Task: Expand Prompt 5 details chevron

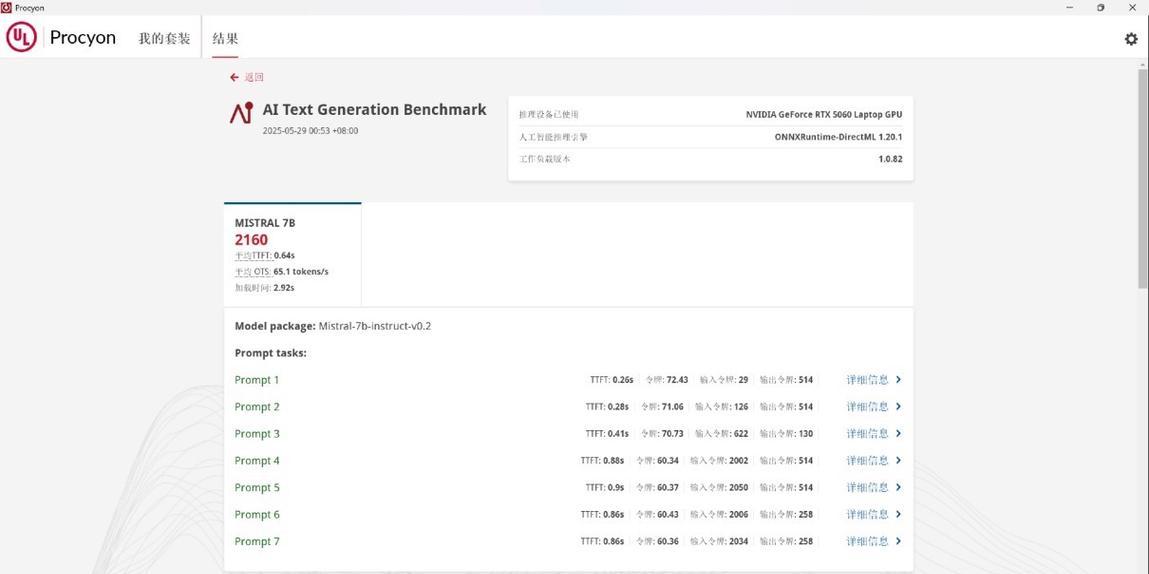Action: click(898, 487)
